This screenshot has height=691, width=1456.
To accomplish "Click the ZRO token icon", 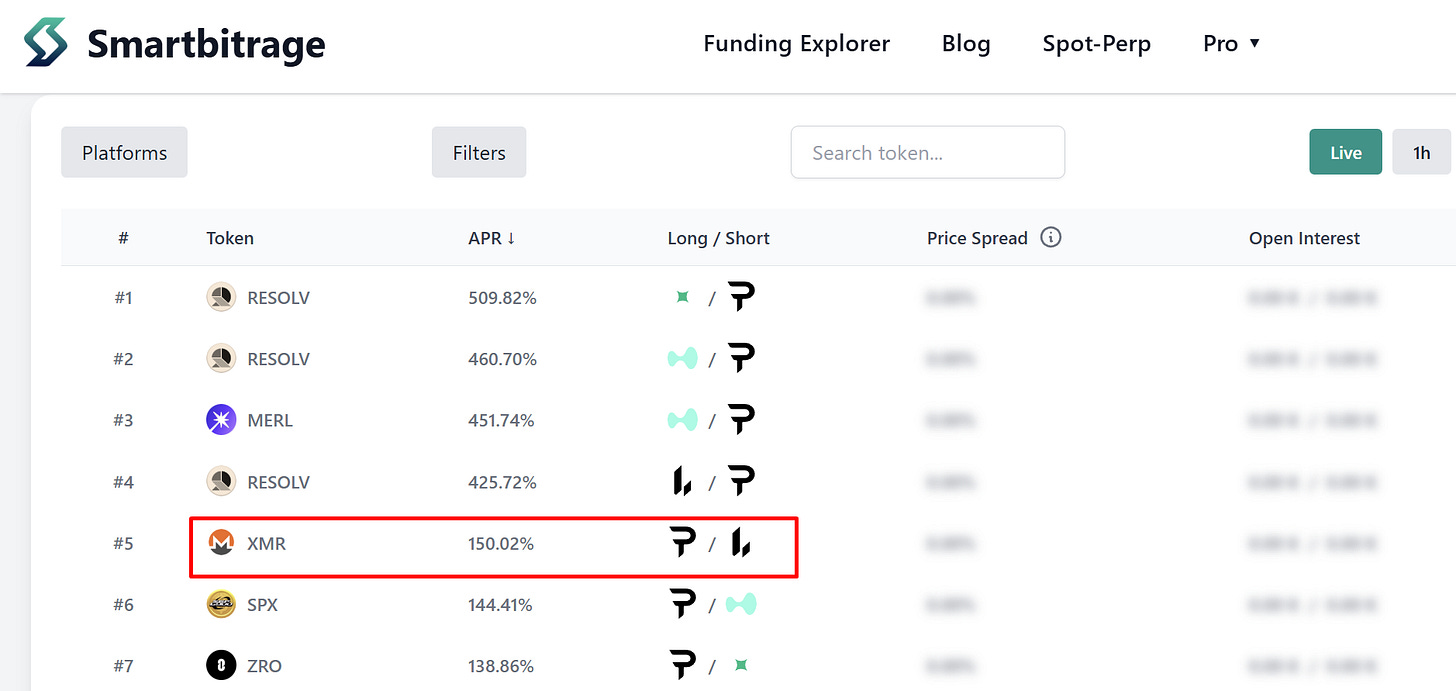I will pos(221,666).
